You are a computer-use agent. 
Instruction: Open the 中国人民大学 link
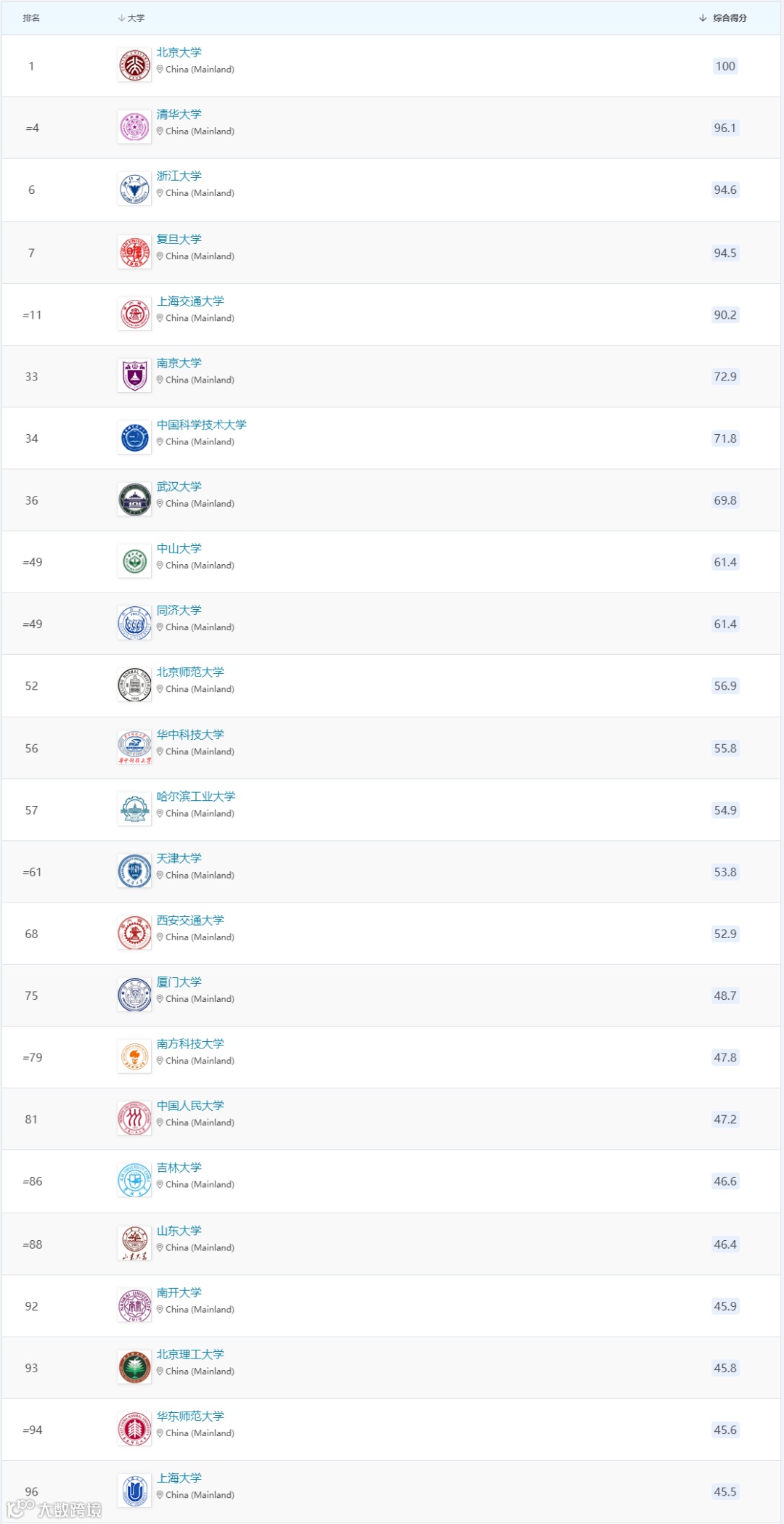click(190, 1106)
